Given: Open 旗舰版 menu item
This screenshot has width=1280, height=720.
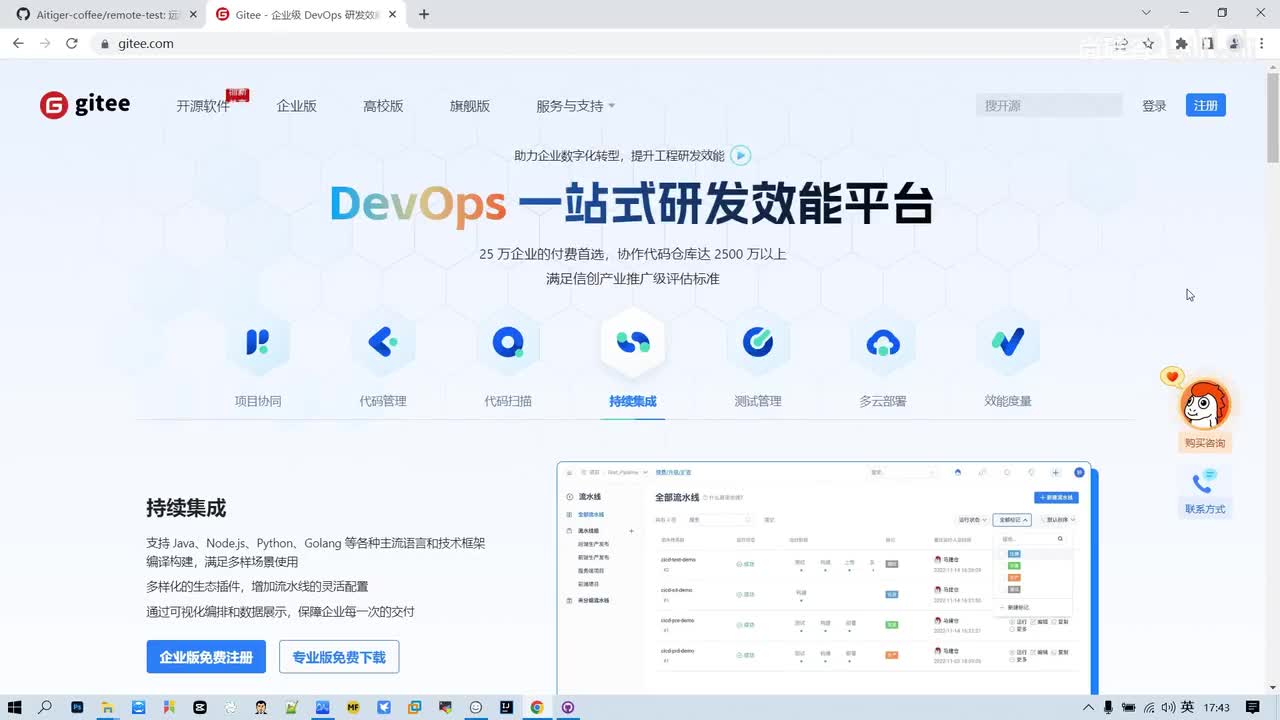Looking at the screenshot, I should point(470,106).
